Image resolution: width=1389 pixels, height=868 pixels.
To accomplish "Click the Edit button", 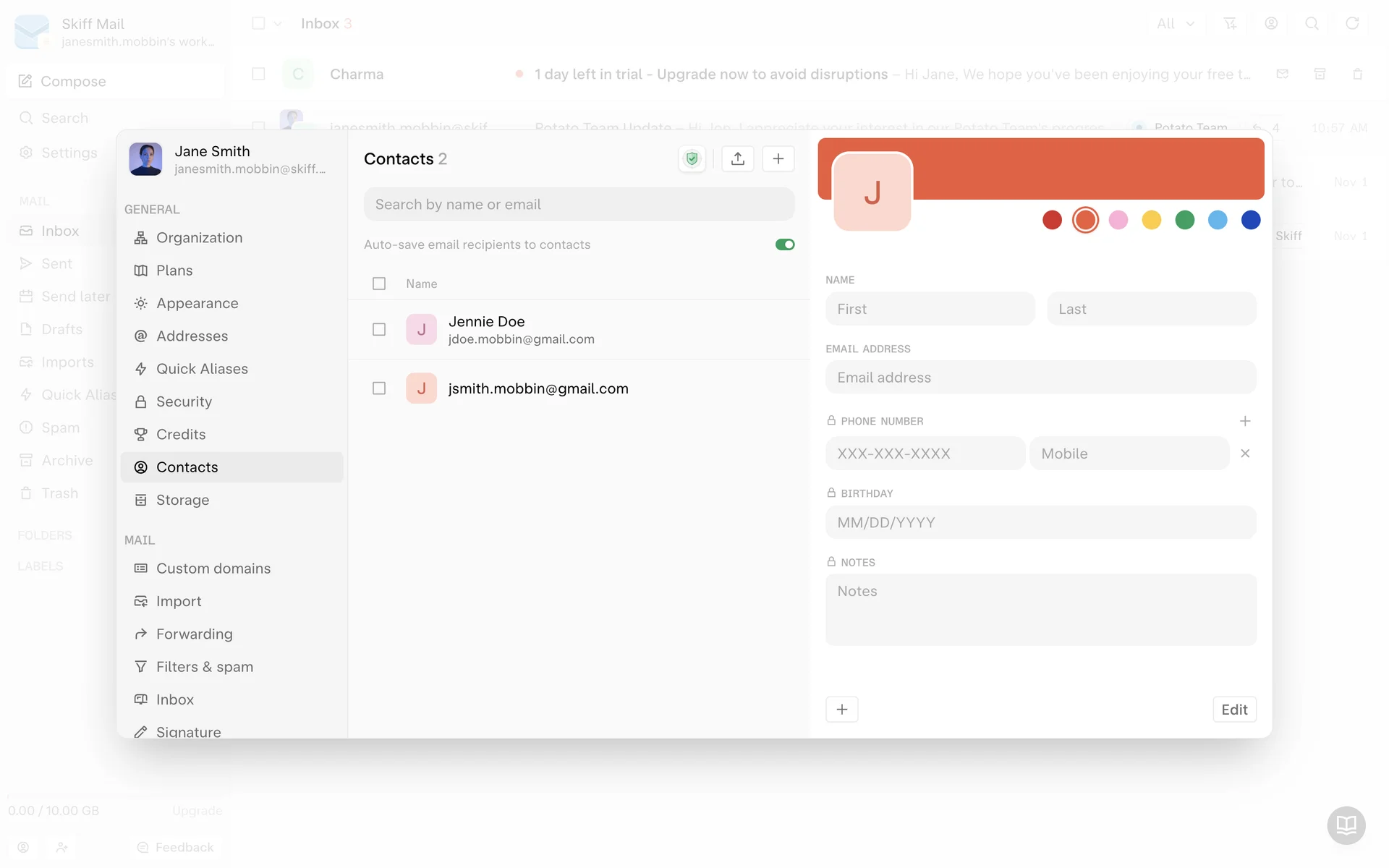I will click(1234, 710).
